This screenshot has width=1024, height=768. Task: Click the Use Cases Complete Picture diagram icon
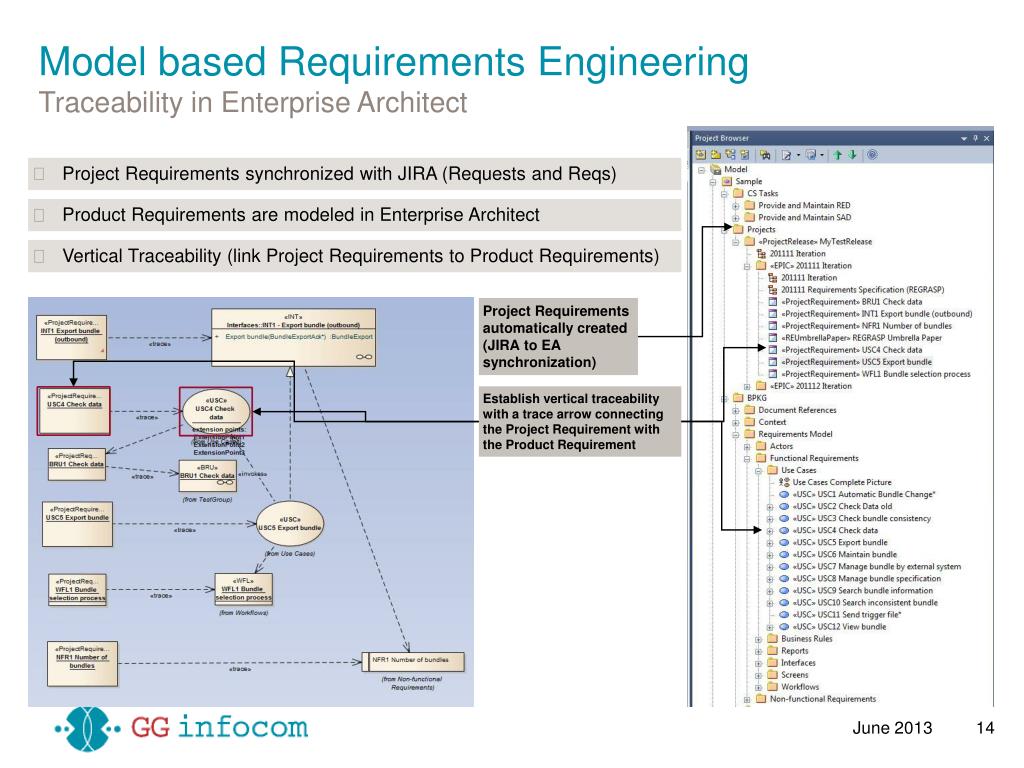[x=784, y=482]
